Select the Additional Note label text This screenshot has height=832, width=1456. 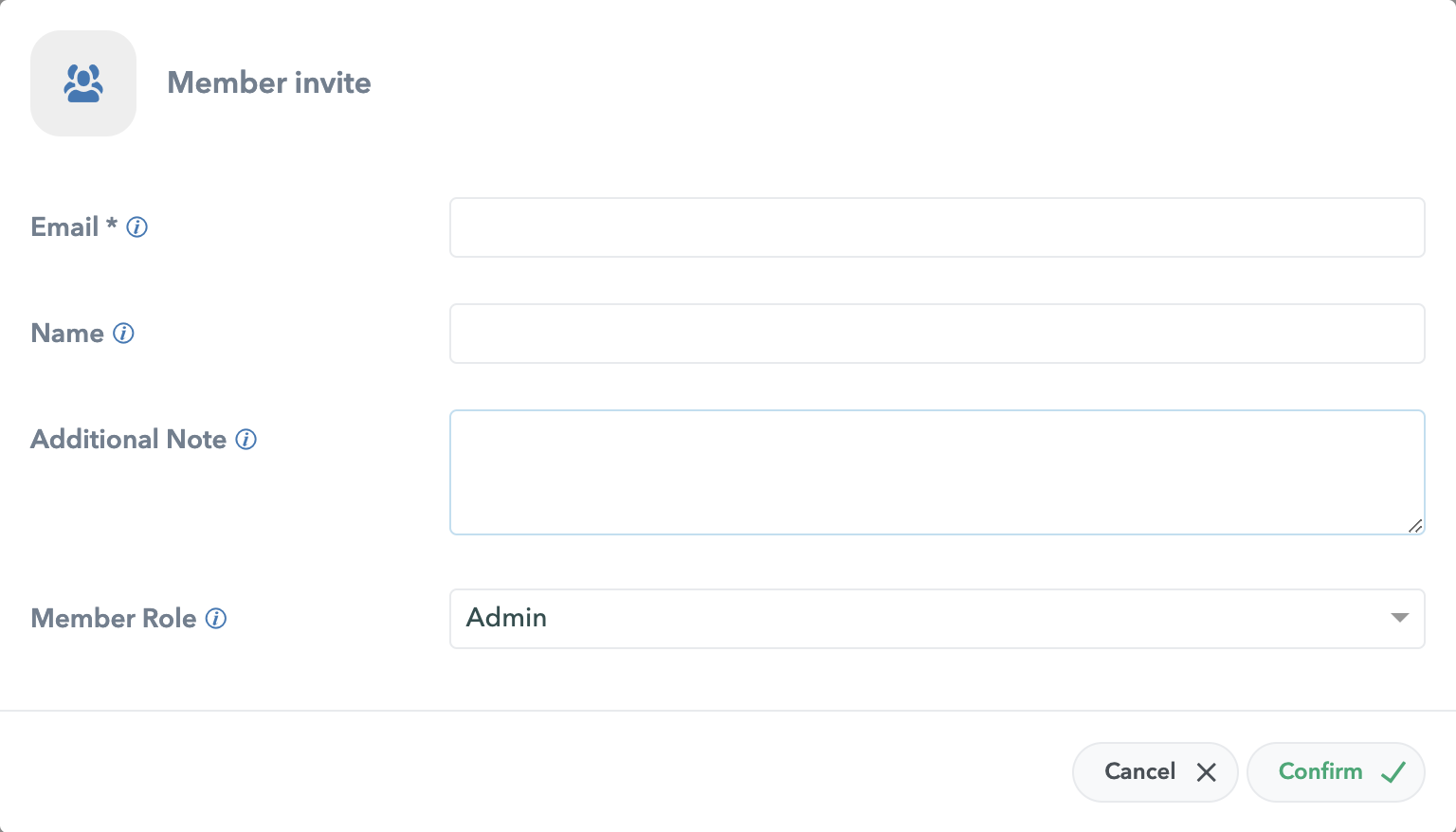129,440
